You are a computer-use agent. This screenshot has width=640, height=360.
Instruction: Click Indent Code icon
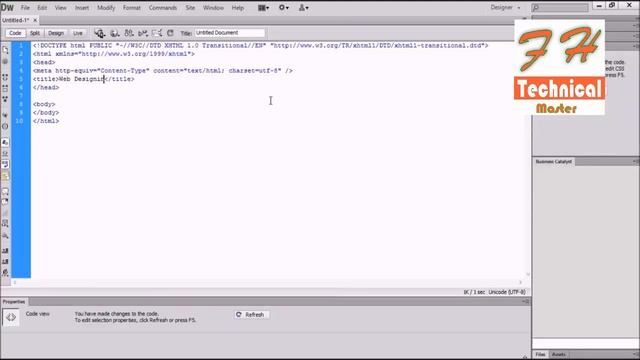click(5, 250)
